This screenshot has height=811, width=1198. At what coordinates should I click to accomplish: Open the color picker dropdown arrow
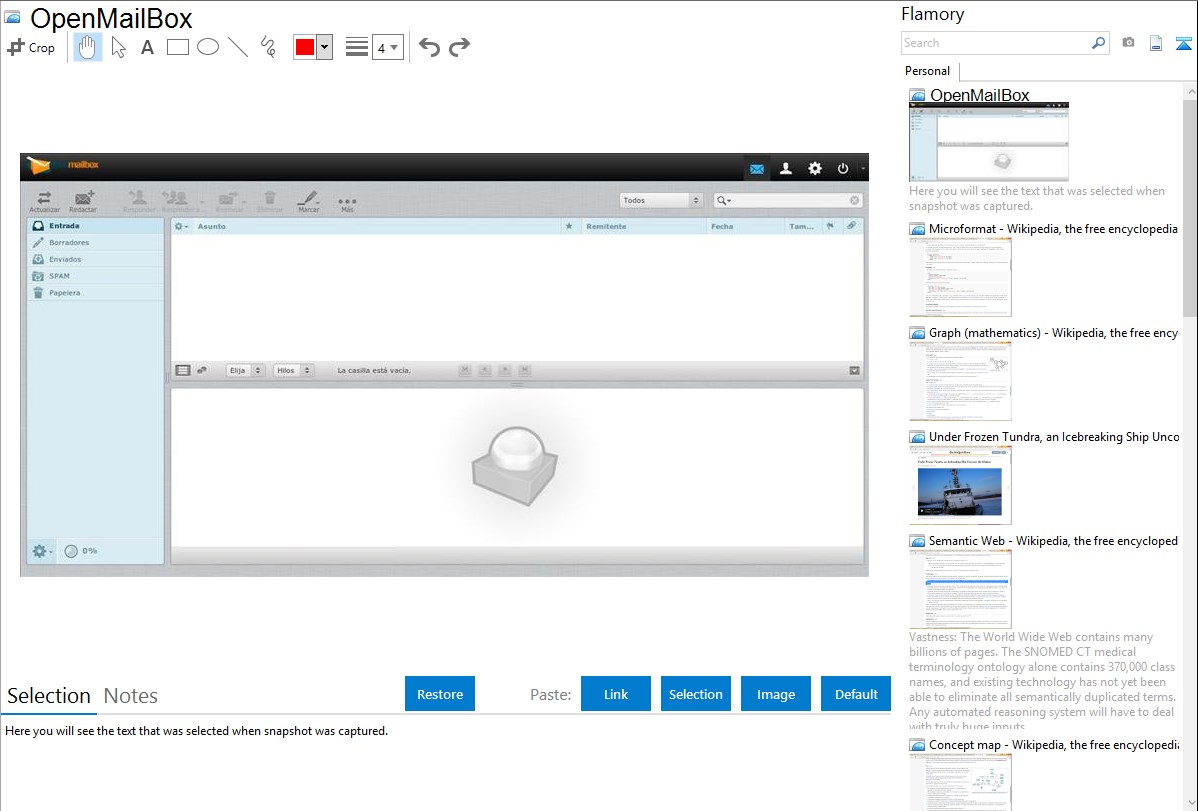pyautogui.click(x=324, y=47)
